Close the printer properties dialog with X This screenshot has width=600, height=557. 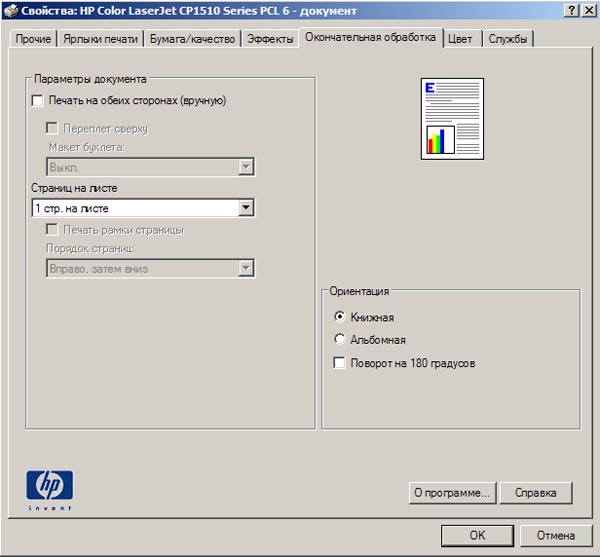[x=589, y=10]
